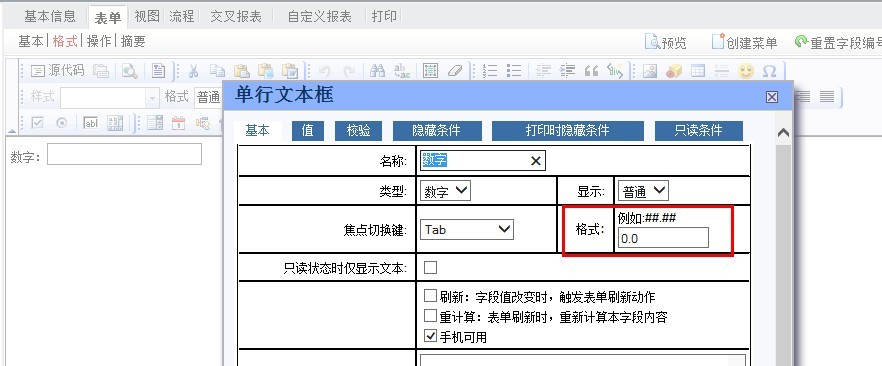Viewport: 882px width, 366px height.
Task: Insert special character Omega icon
Action: coord(770,71)
